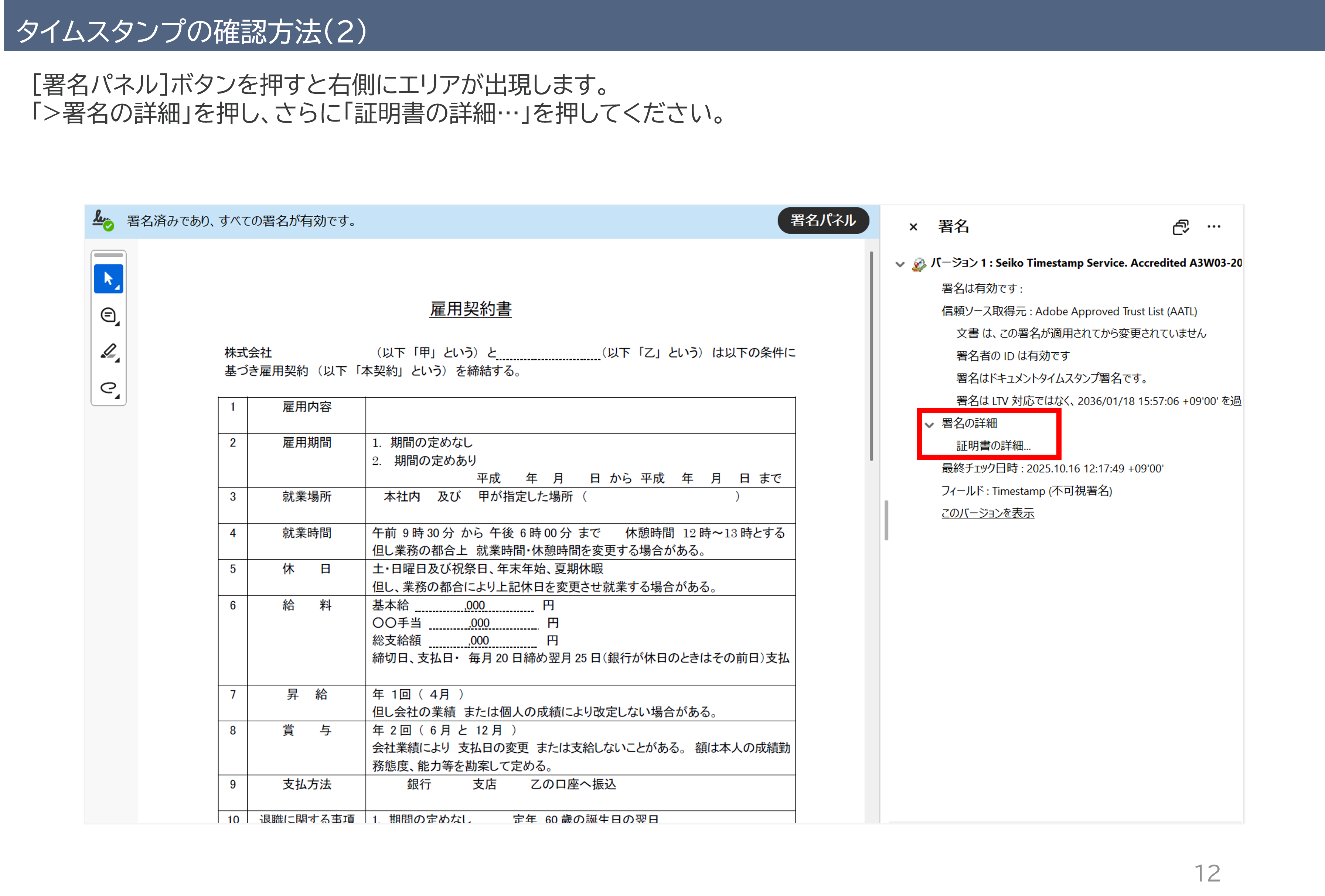Open the signature panel options (three dots)
Image resolution: width=1325 pixels, height=896 pixels.
1213,227
